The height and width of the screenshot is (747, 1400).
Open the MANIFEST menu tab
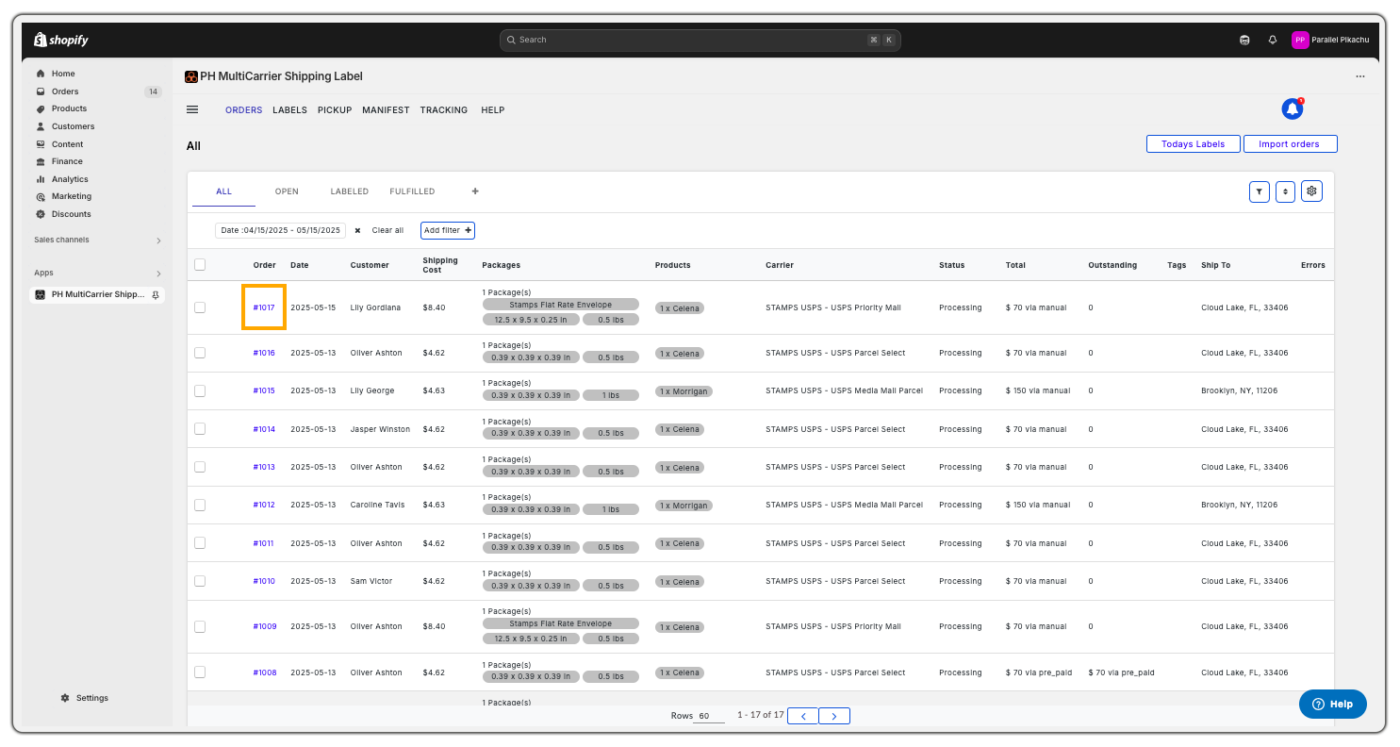[x=386, y=110]
